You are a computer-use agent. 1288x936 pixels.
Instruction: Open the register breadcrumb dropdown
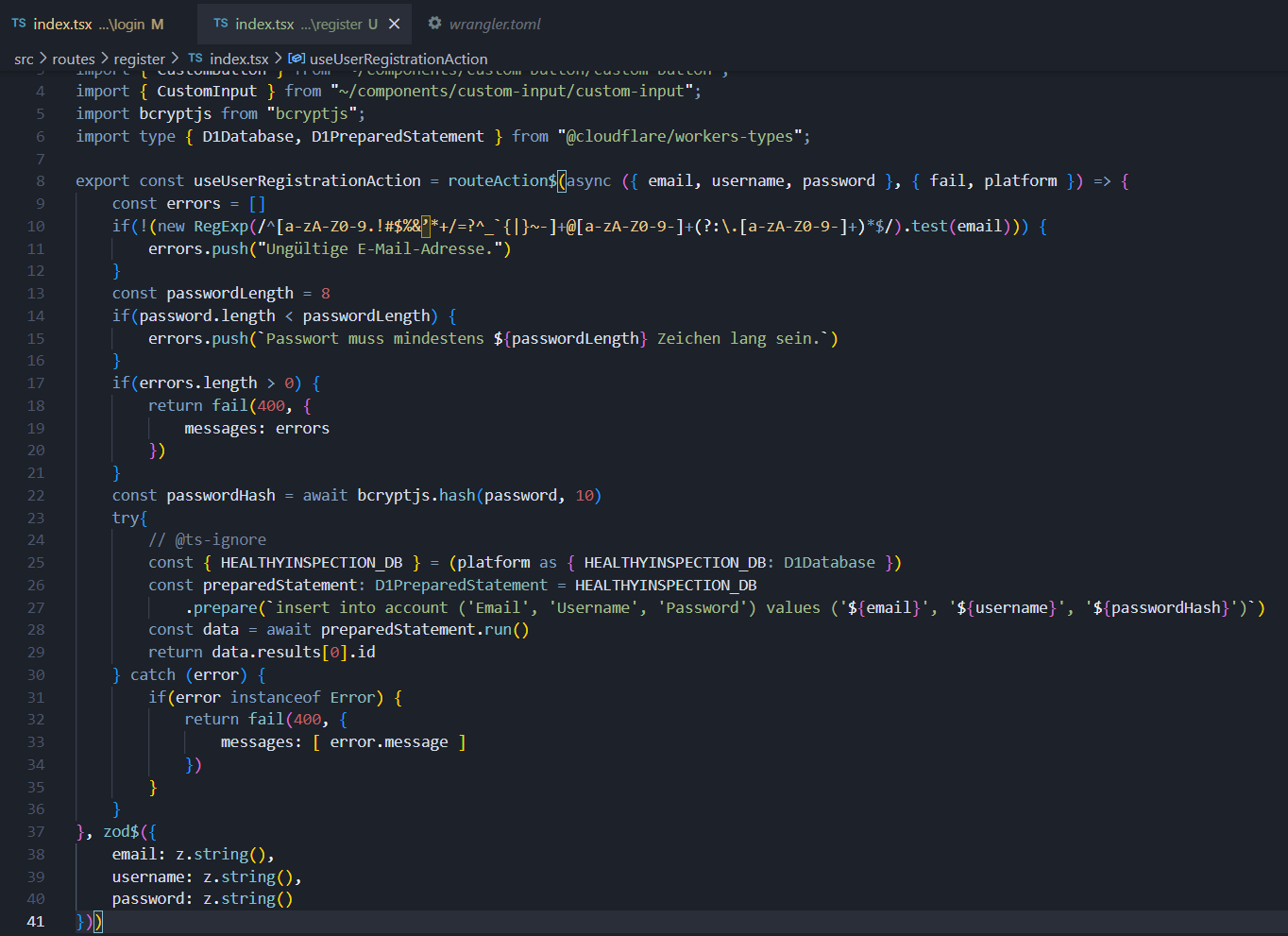(140, 59)
